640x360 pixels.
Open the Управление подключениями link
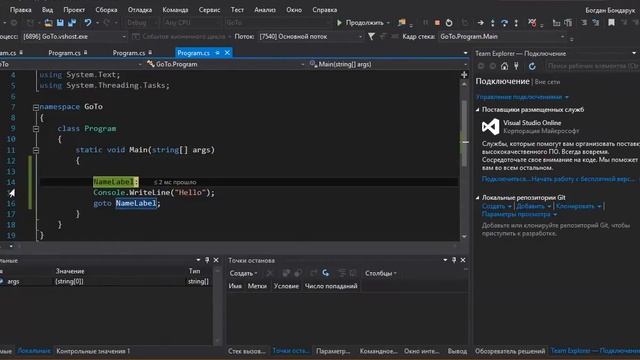tap(519, 97)
